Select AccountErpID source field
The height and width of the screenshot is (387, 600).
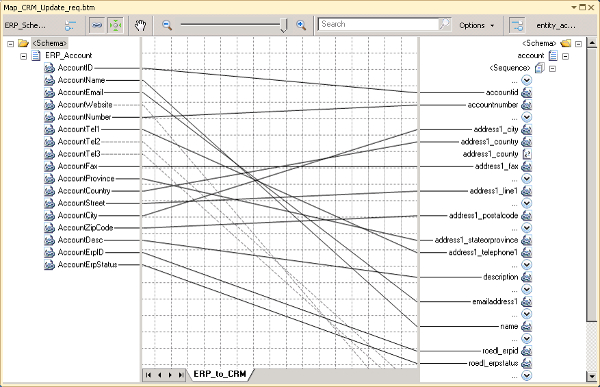pos(80,252)
